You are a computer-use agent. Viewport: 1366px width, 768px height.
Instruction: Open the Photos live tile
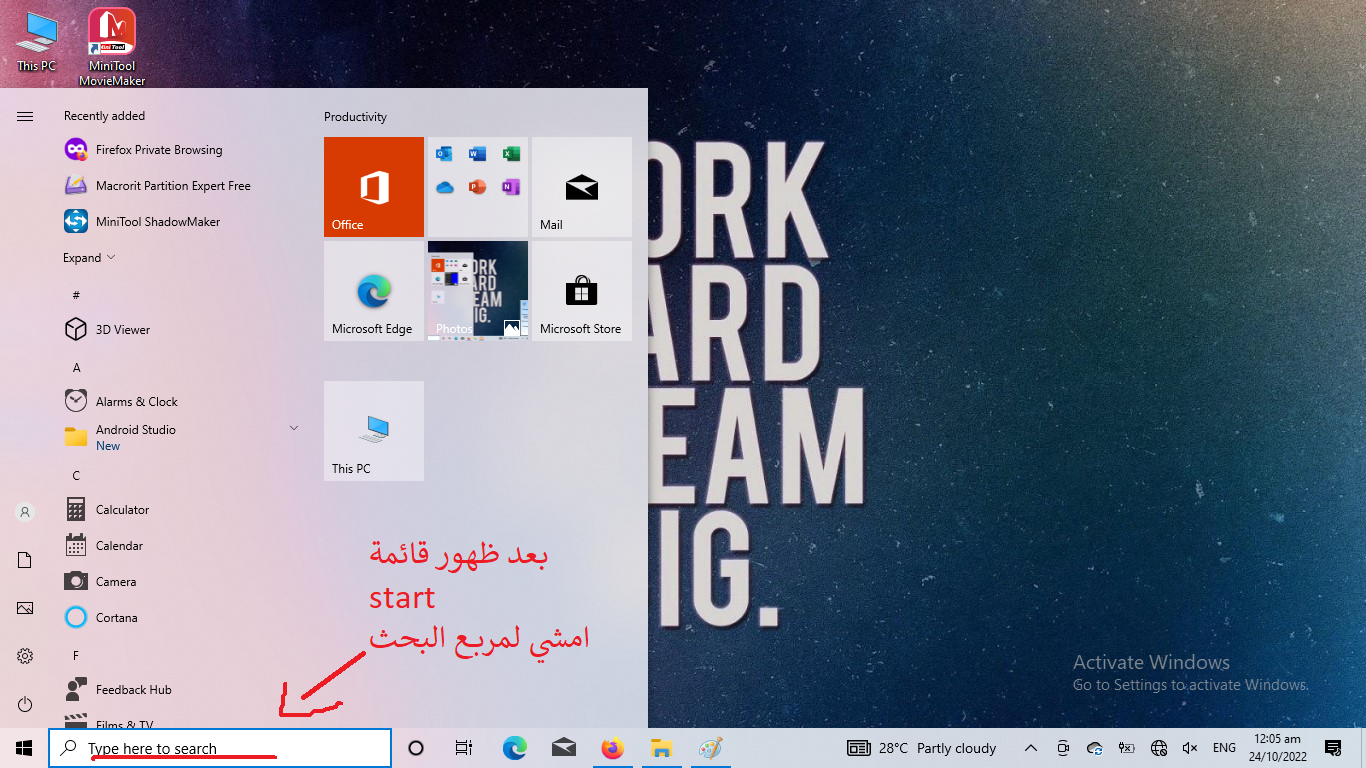click(x=478, y=291)
